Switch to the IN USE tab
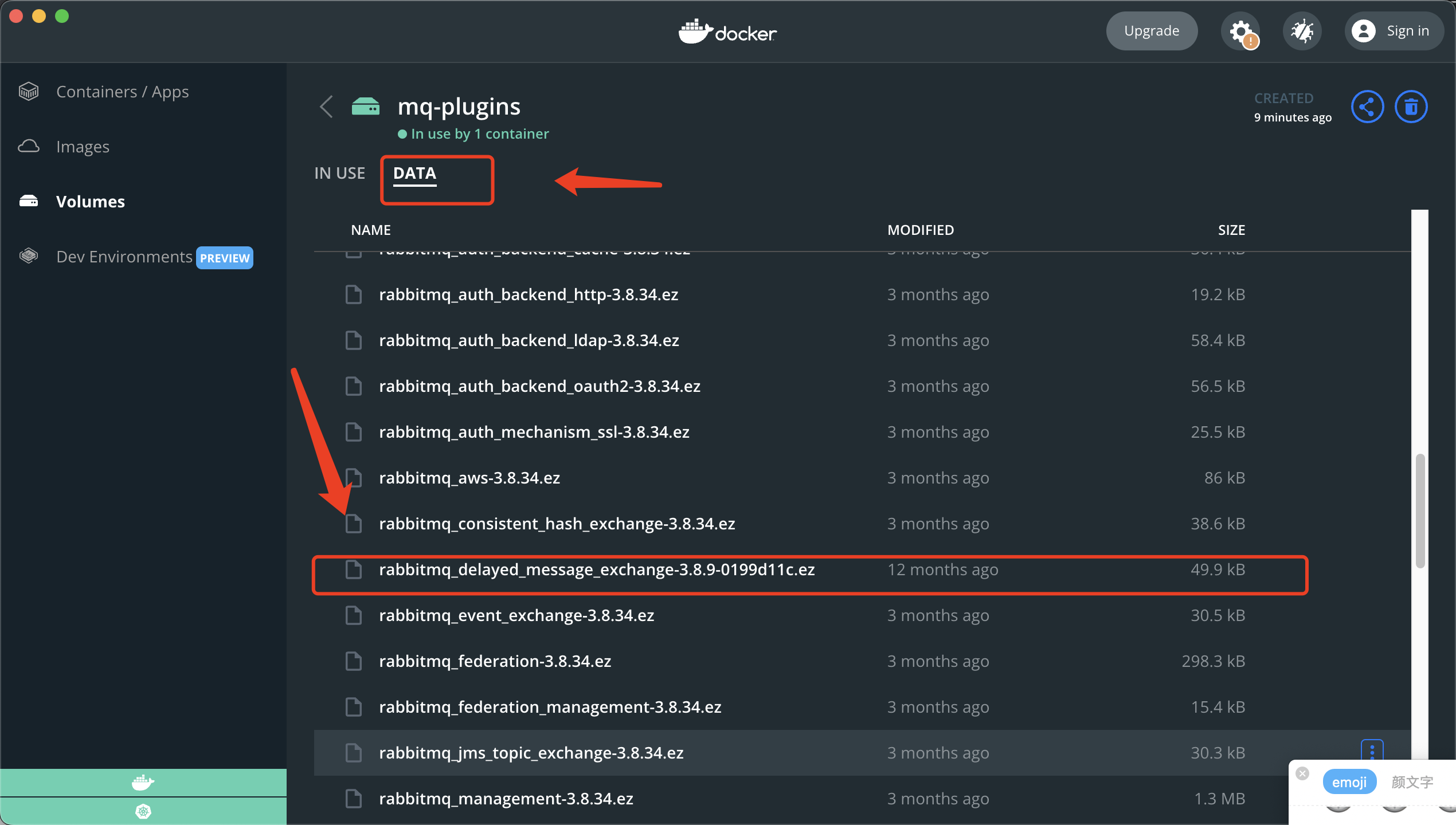 coord(339,172)
